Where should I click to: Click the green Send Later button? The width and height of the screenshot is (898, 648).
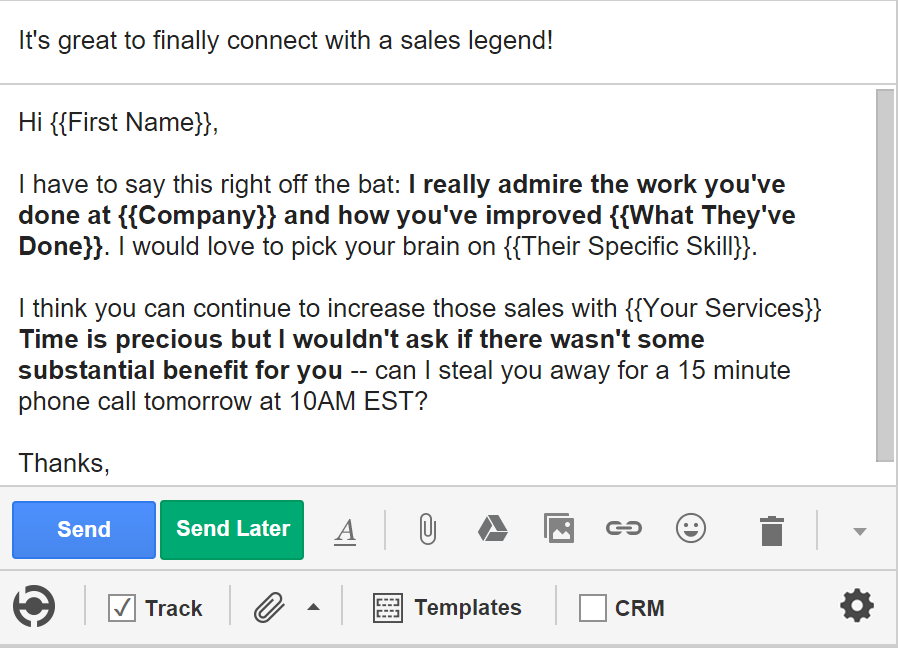point(232,529)
